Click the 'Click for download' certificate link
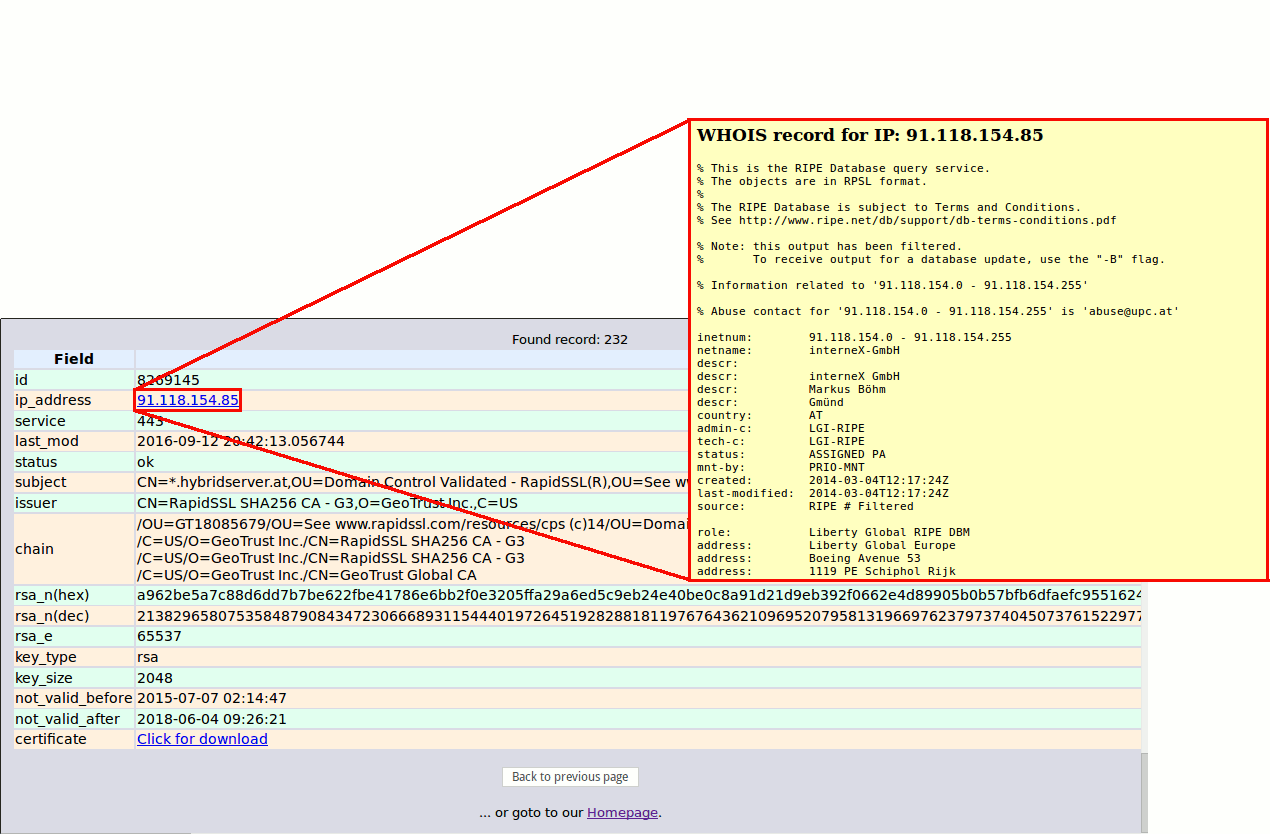 pos(202,739)
